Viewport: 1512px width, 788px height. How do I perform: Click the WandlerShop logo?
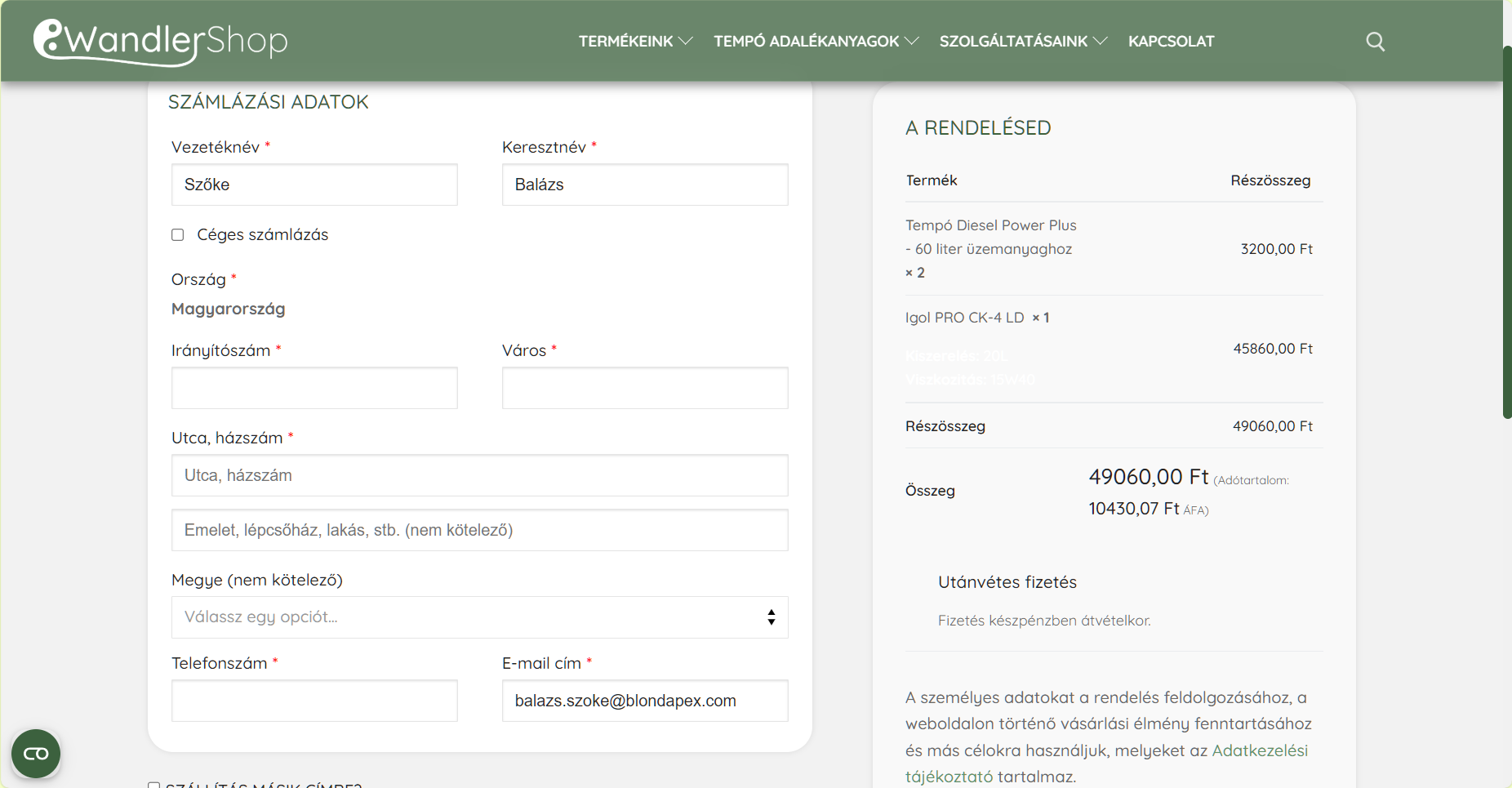(x=161, y=41)
